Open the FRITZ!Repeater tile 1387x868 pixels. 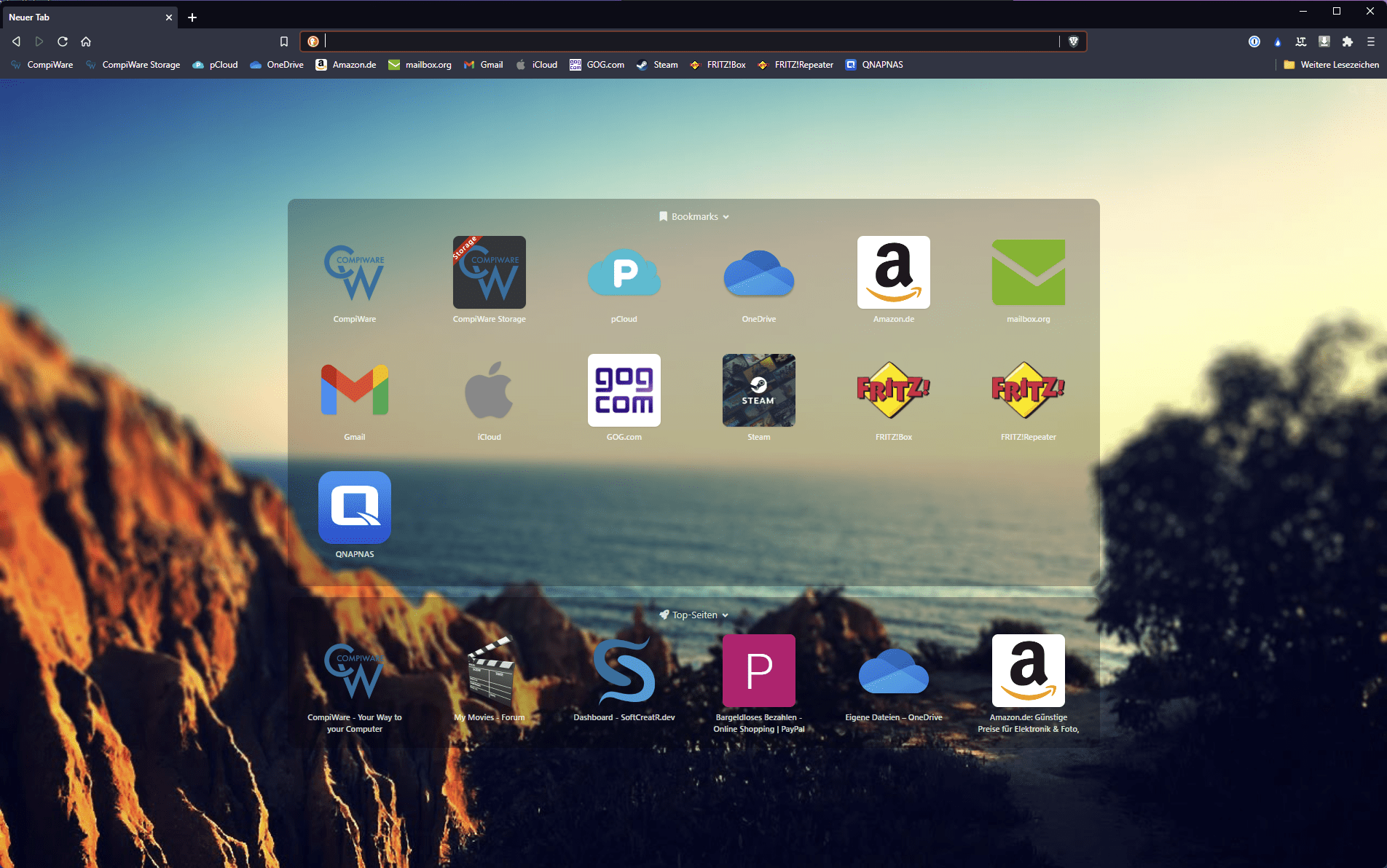click(1029, 398)
